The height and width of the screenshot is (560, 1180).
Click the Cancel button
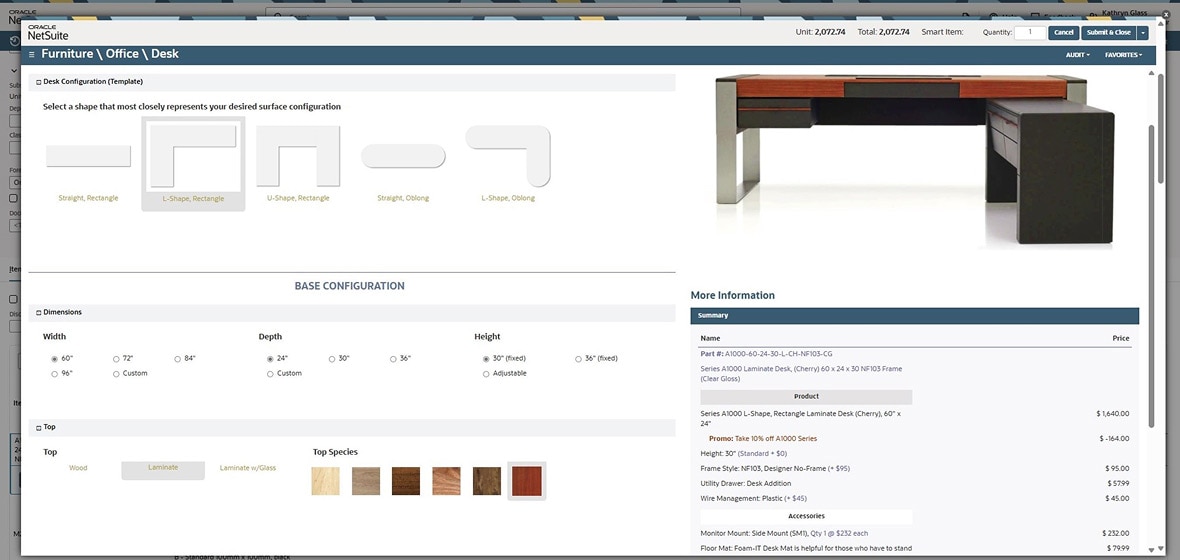pyautogui.click(x=1063, y=33)
